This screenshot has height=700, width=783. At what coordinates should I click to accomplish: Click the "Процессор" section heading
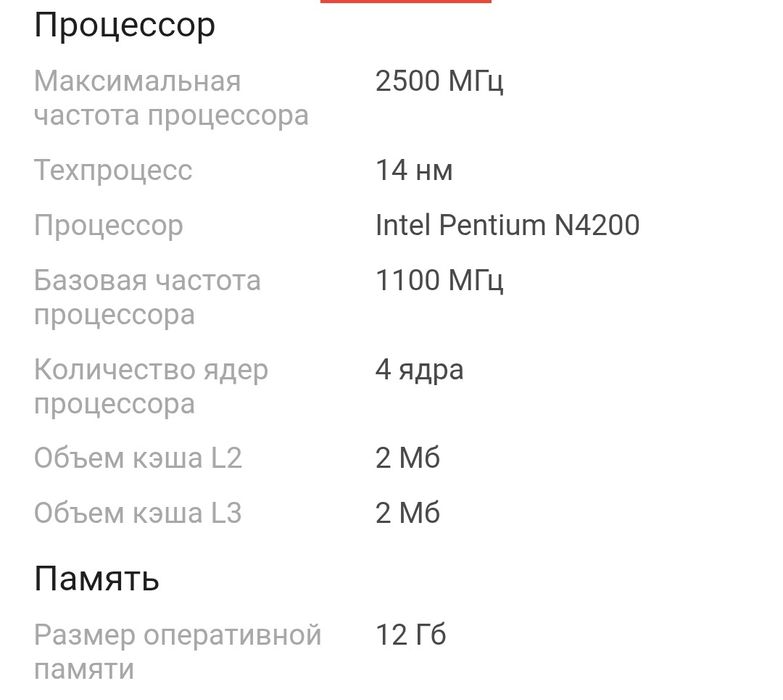(125, 26)
